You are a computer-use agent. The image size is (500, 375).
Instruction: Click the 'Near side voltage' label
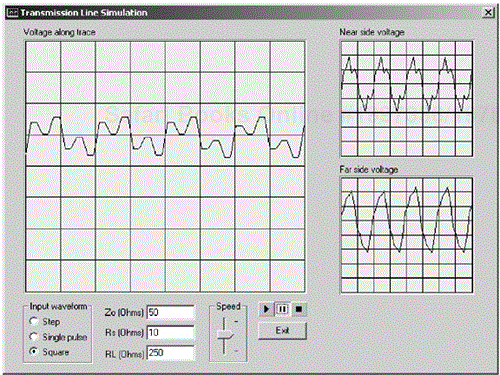pos(372,32)
